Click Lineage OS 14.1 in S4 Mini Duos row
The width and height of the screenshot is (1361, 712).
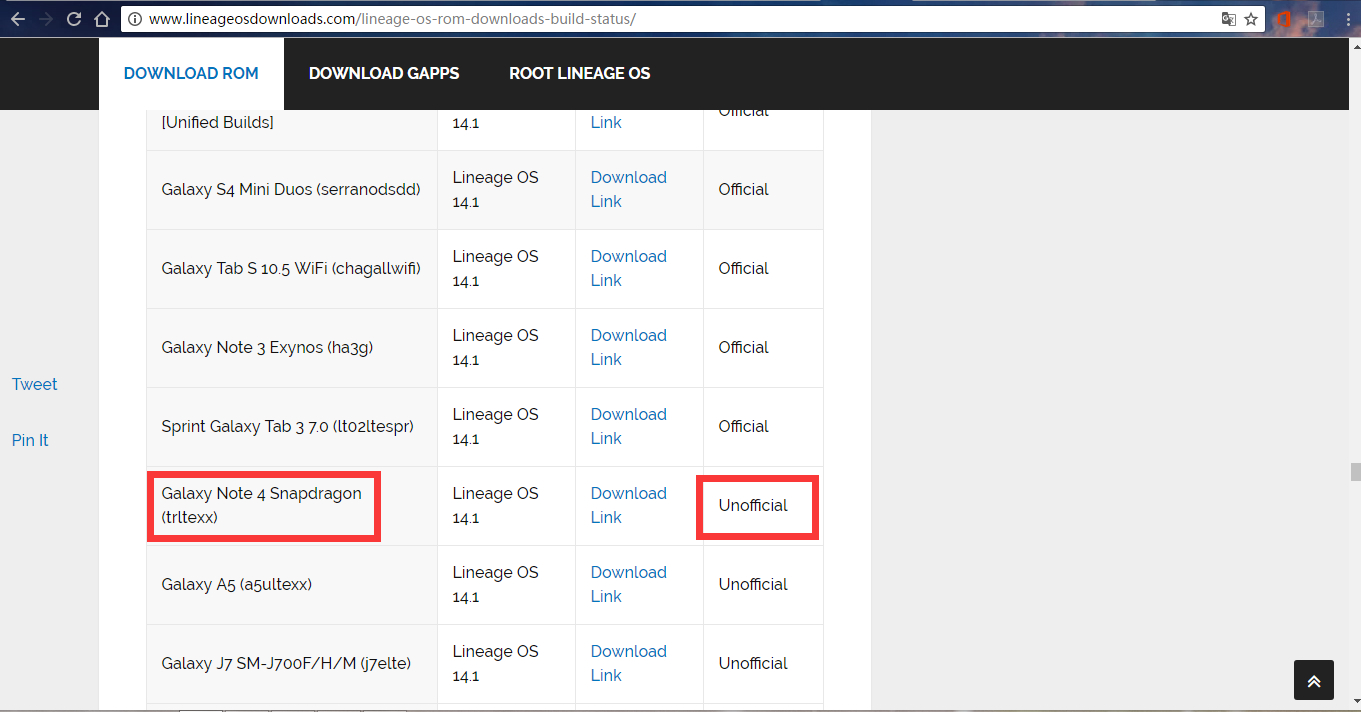[x=495, y=189]
